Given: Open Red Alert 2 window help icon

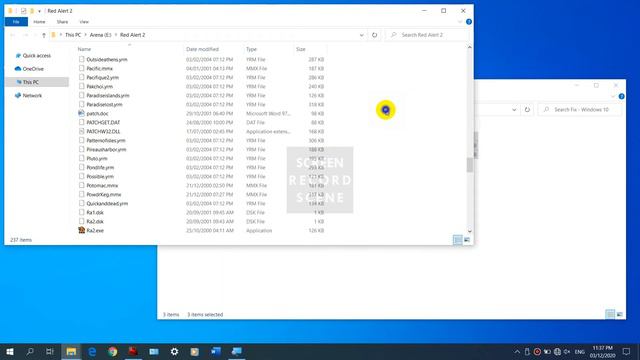Looking at the screenshot, I should [x=469, y=22].
